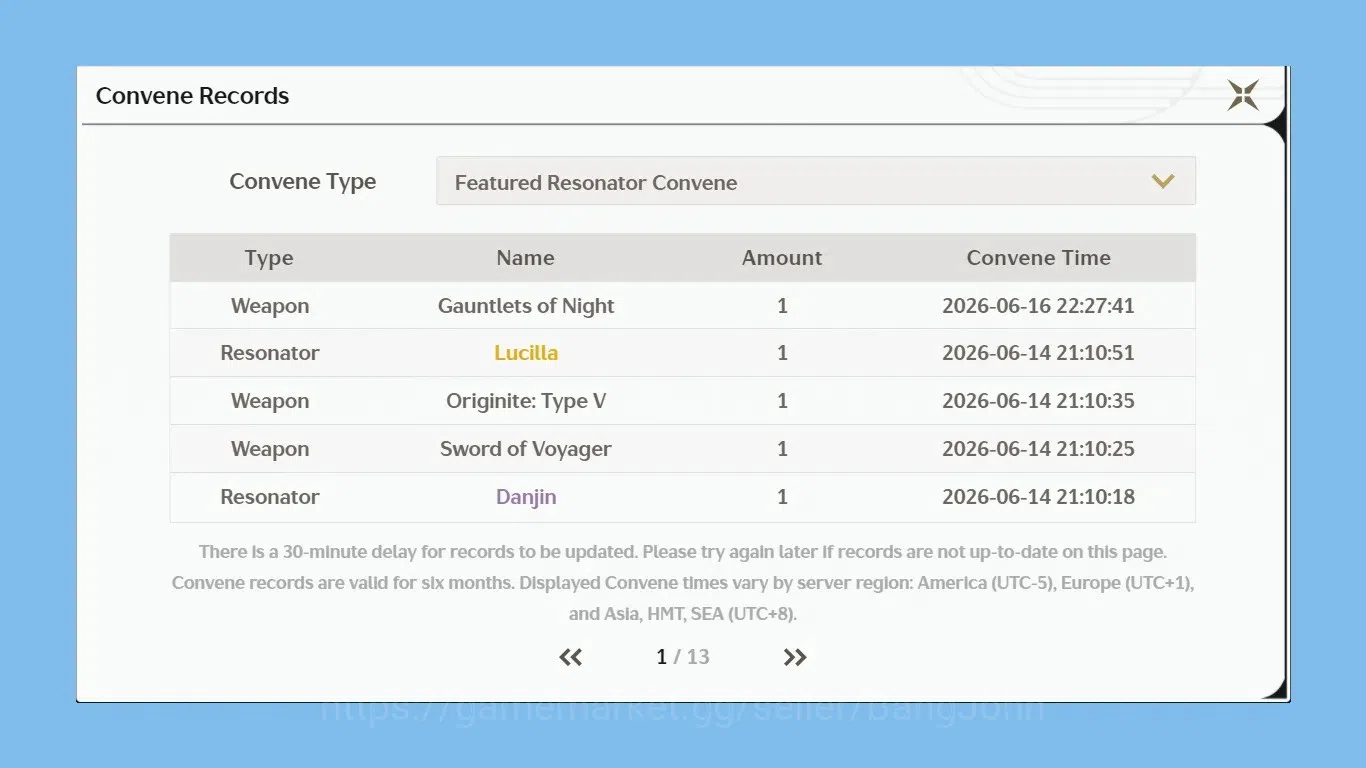Go to the previous records page
Viewport: 1366px width, 768px height.
click(x=571, y=657)
